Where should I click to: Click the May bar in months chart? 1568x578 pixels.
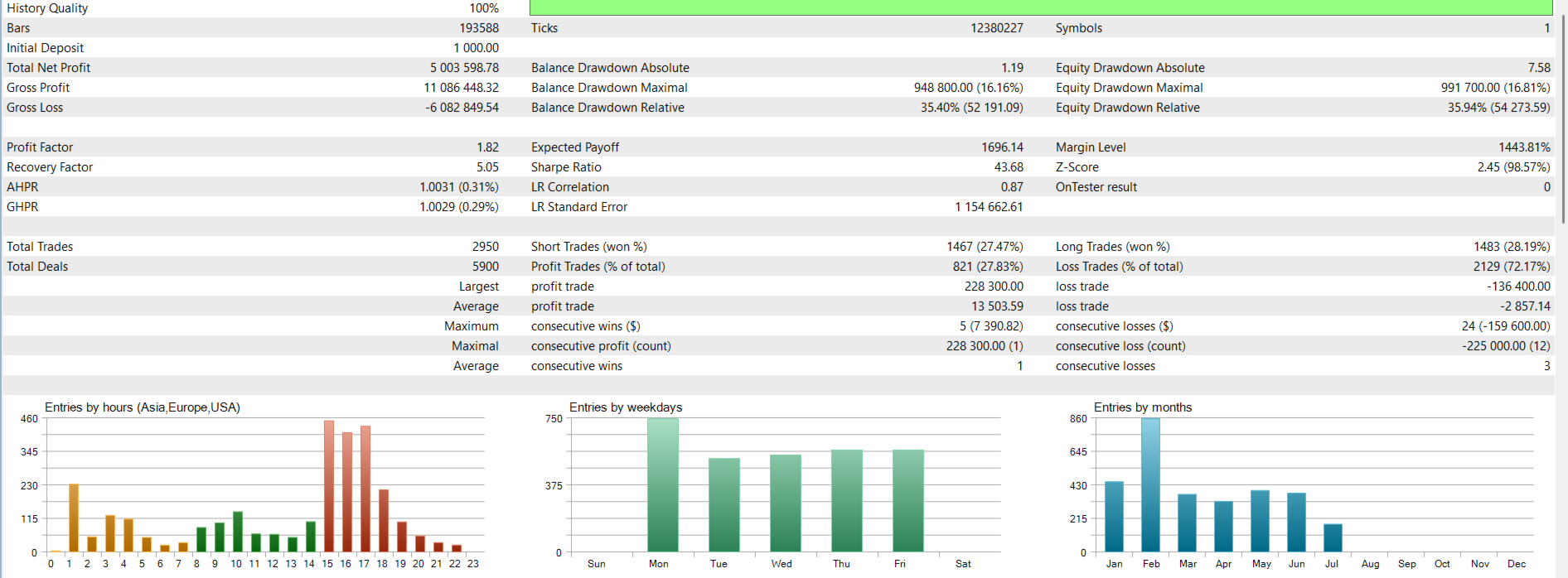point(1260,521)
